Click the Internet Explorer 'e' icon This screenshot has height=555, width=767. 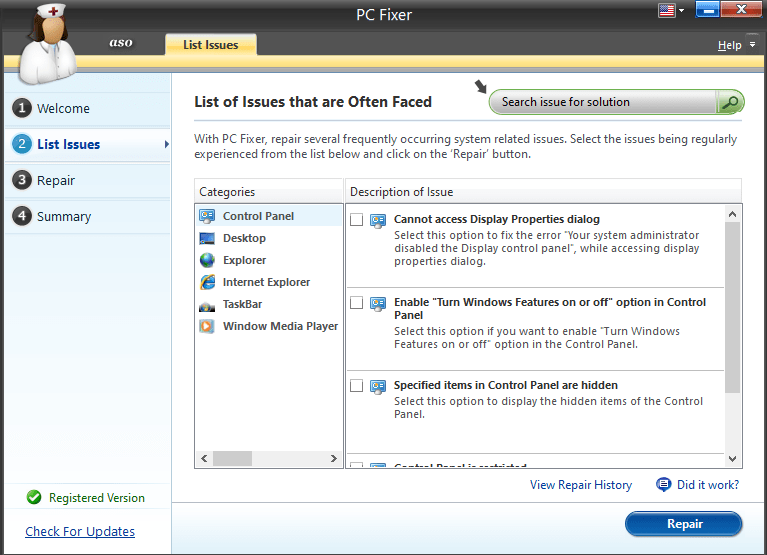coord(207,282)
